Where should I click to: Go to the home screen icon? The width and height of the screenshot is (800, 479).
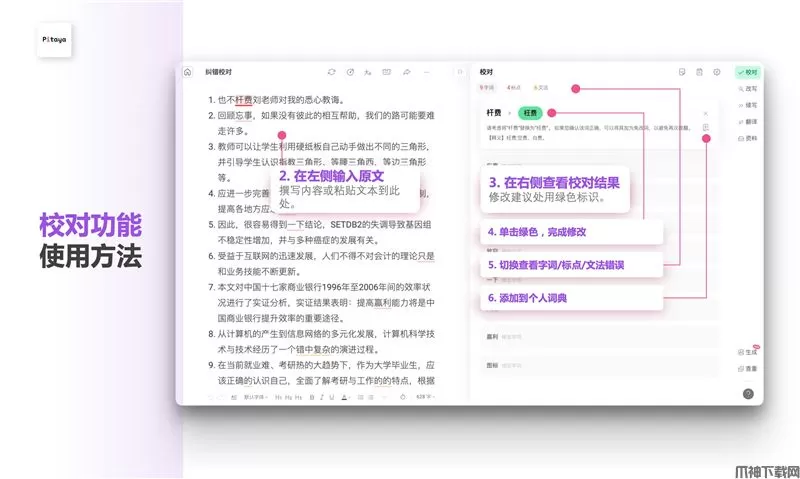187,72
